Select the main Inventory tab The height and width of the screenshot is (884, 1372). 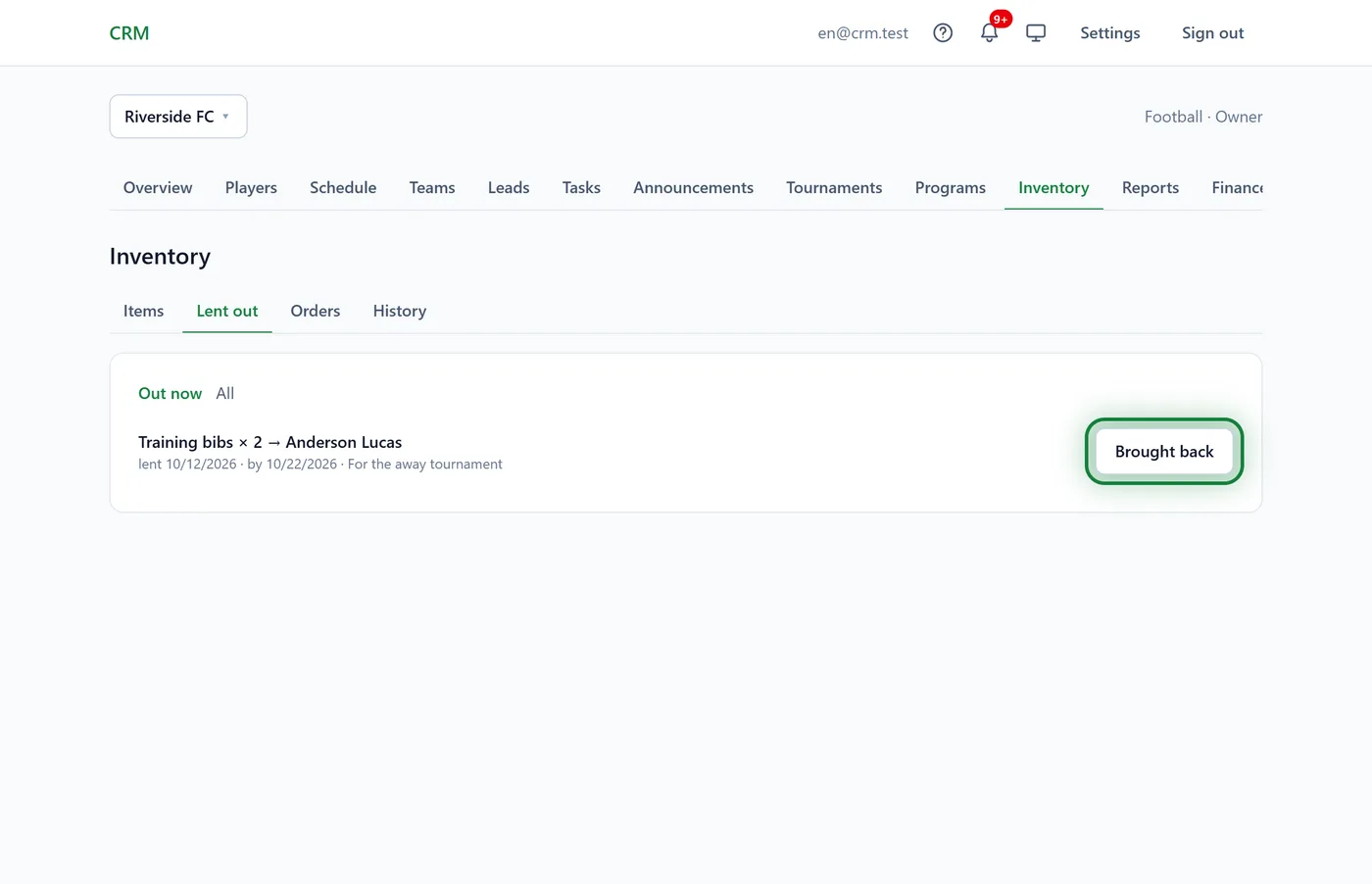pos(1053,187)
